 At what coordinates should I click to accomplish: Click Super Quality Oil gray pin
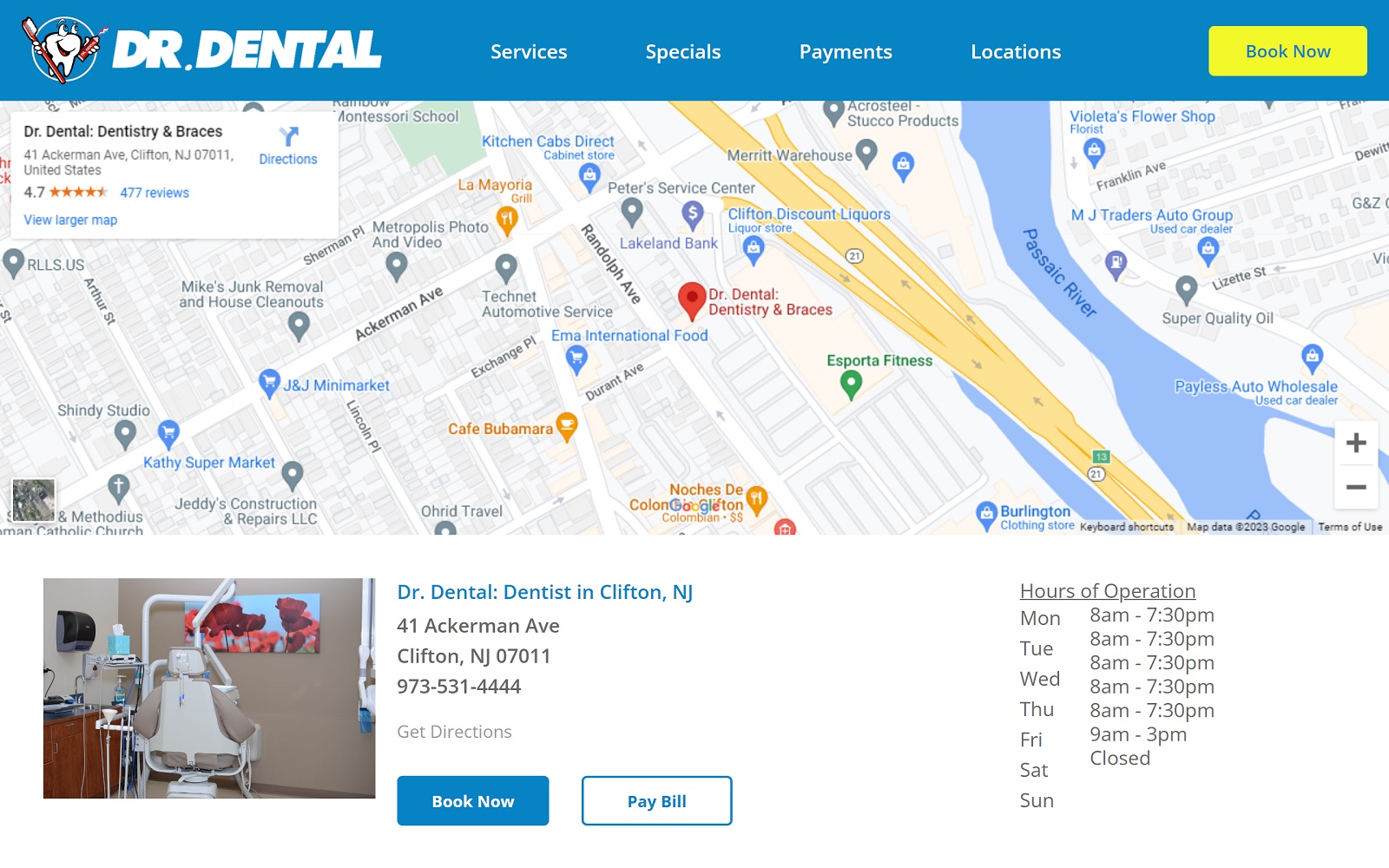tap(1187, 289)
